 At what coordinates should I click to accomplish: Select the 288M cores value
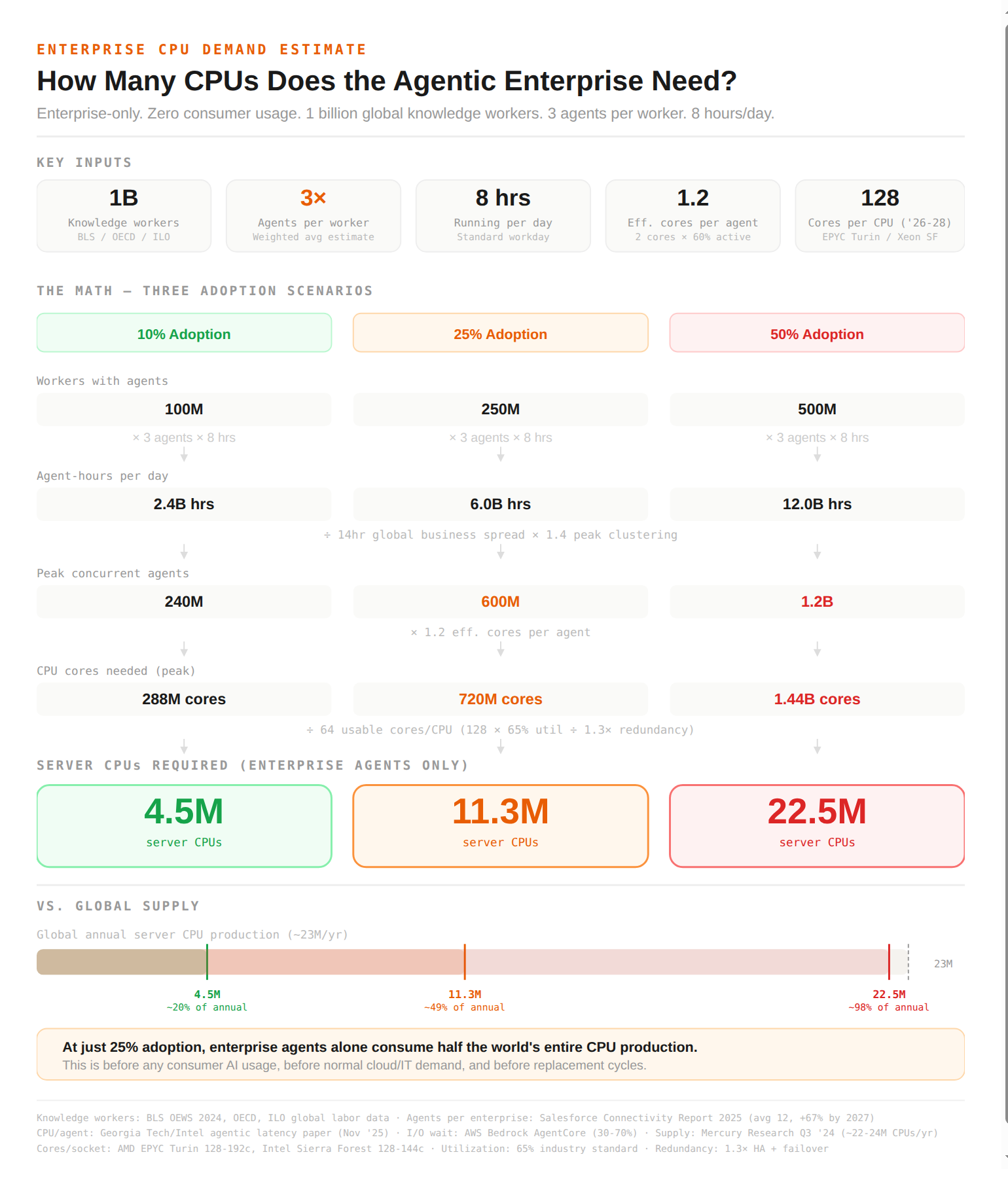[184, 700]
